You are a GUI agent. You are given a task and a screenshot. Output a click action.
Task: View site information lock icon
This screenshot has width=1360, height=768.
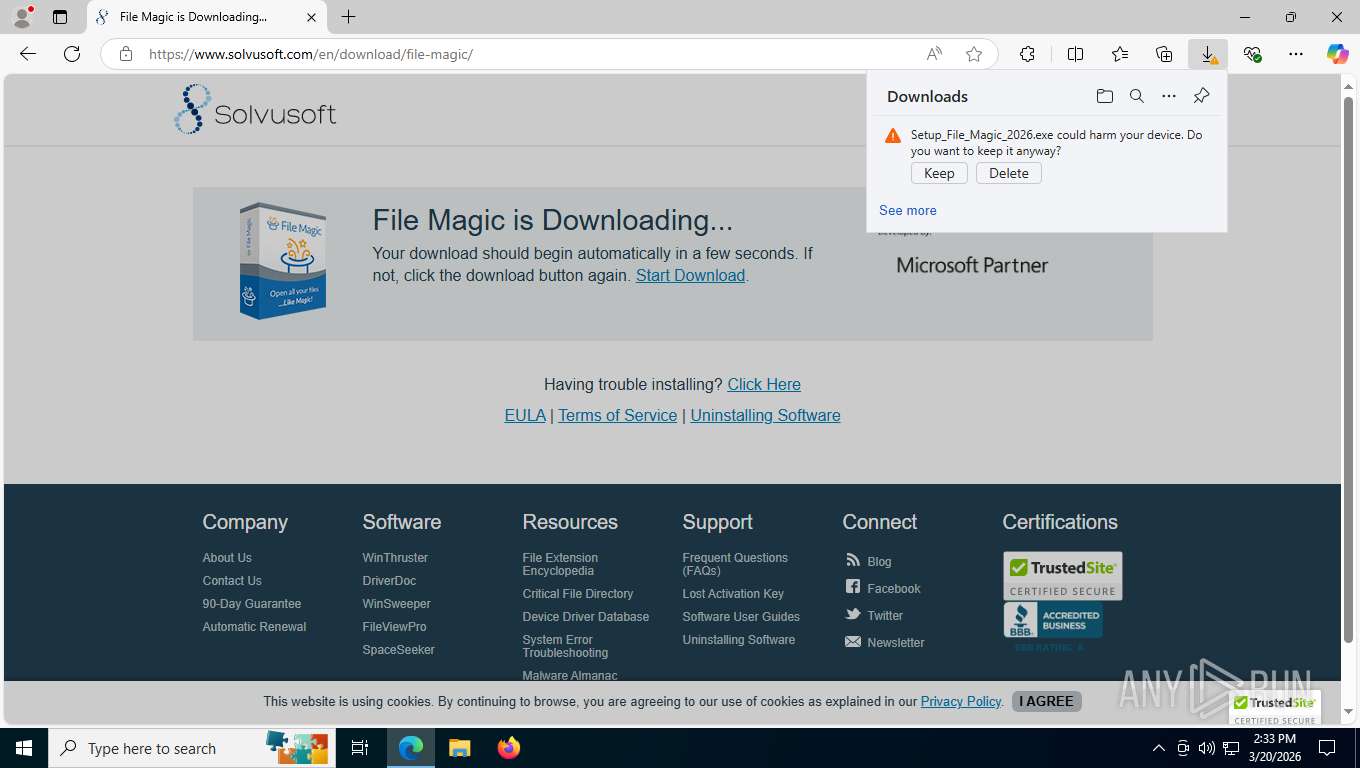pos(126,54)
